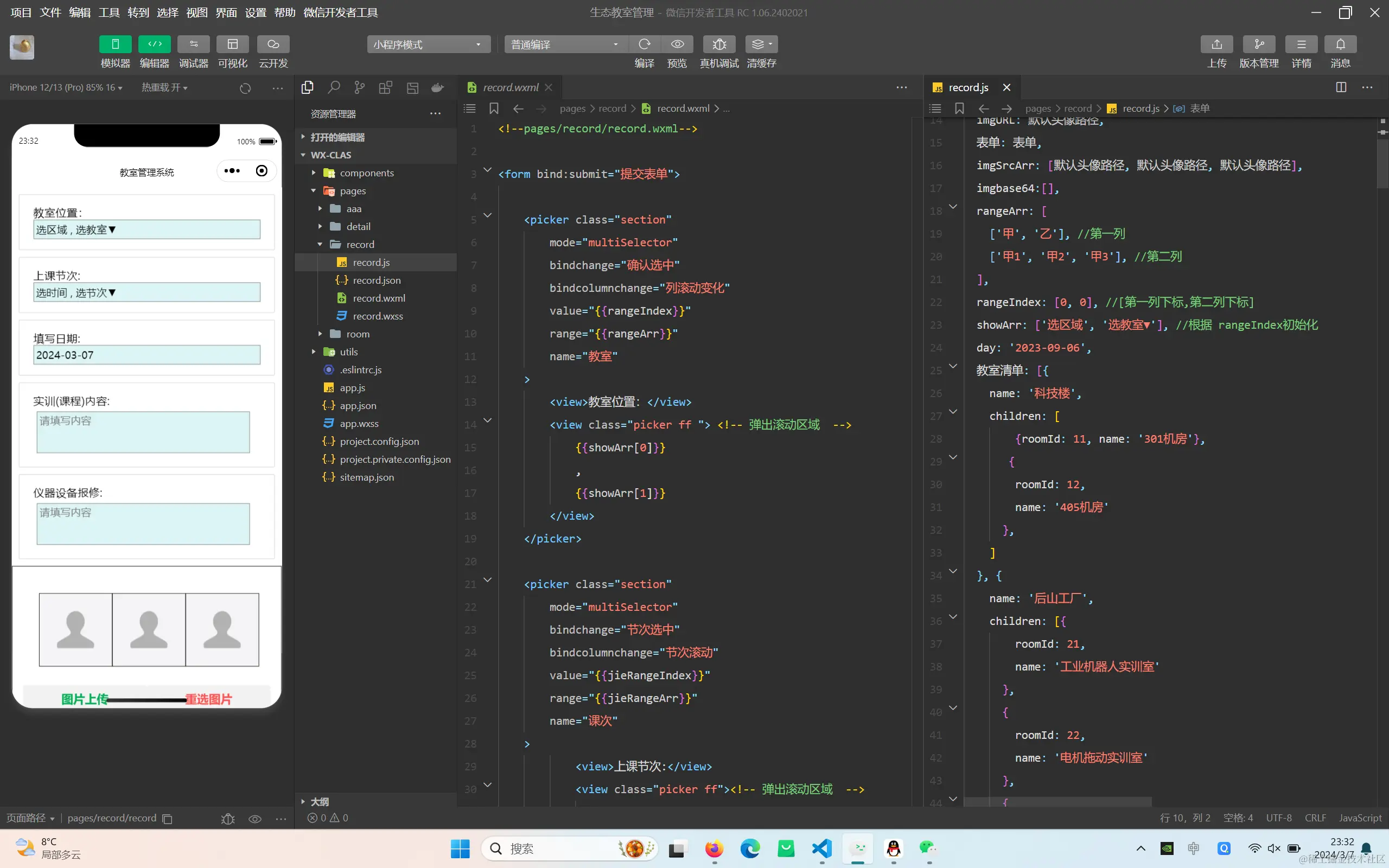
Task: Toggle the Editor (编辑器) panel button
Action: tap(155, 44)
